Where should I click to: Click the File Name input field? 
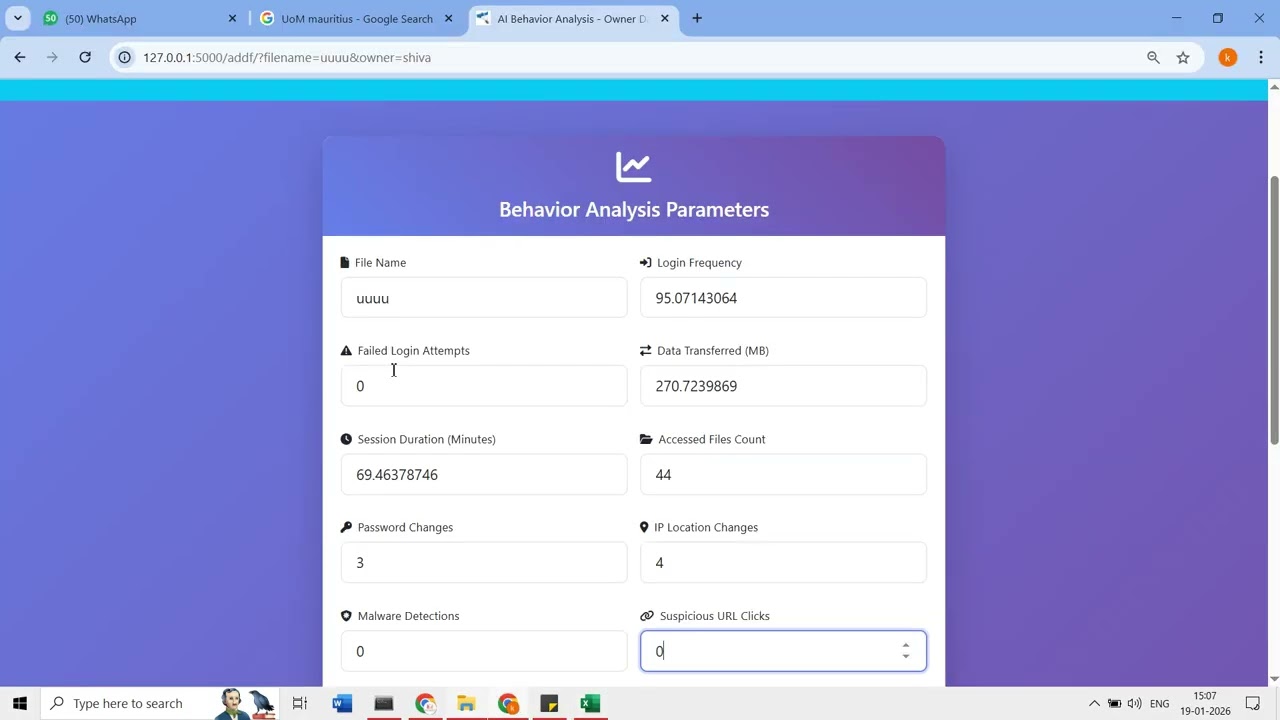tap(484, 298)
